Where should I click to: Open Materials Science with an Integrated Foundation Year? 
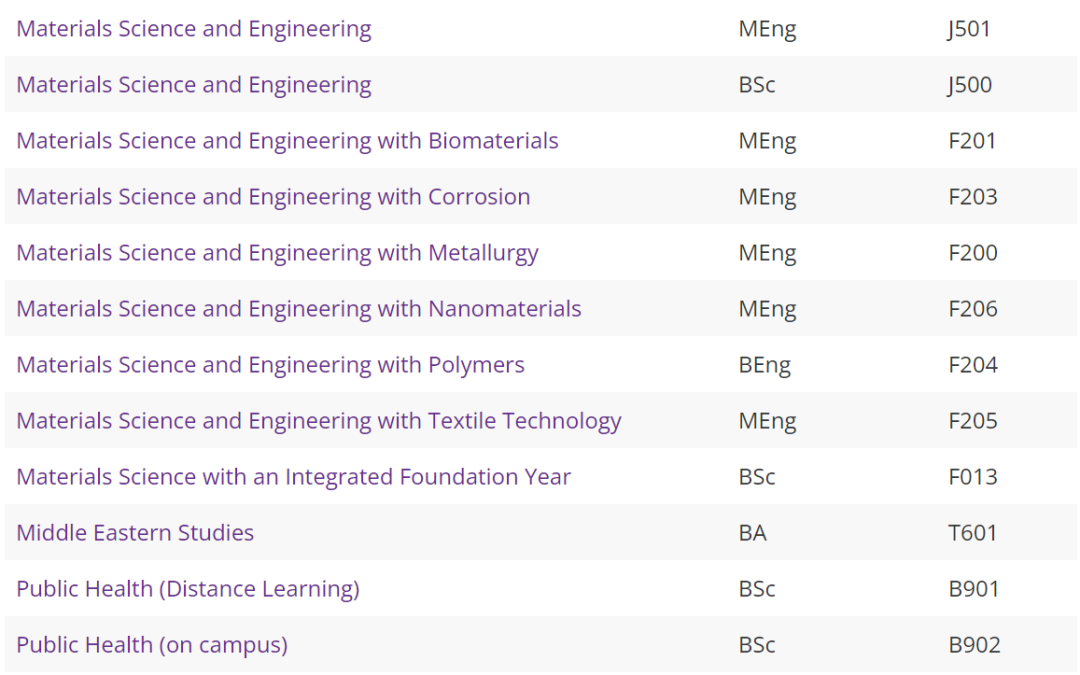293,477
